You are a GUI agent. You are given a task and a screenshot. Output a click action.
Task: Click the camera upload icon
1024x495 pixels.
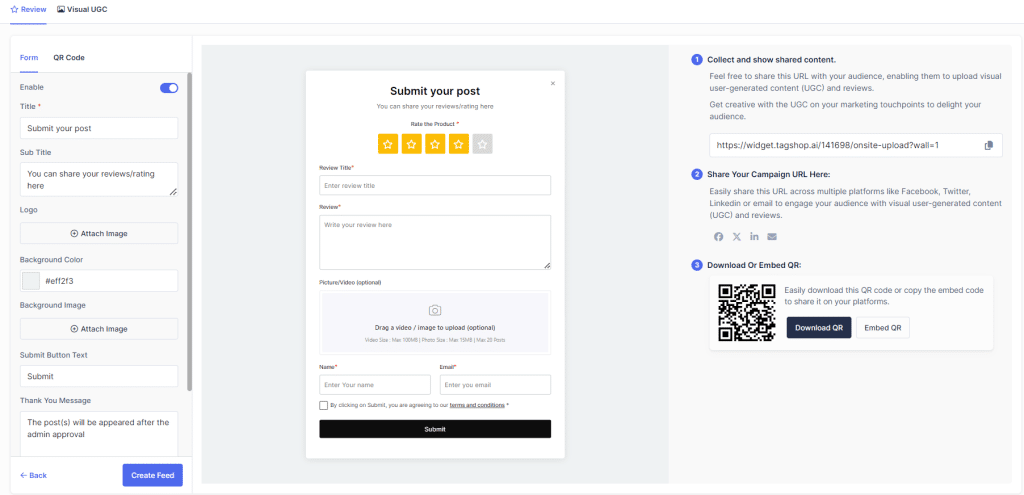[434, 310]
